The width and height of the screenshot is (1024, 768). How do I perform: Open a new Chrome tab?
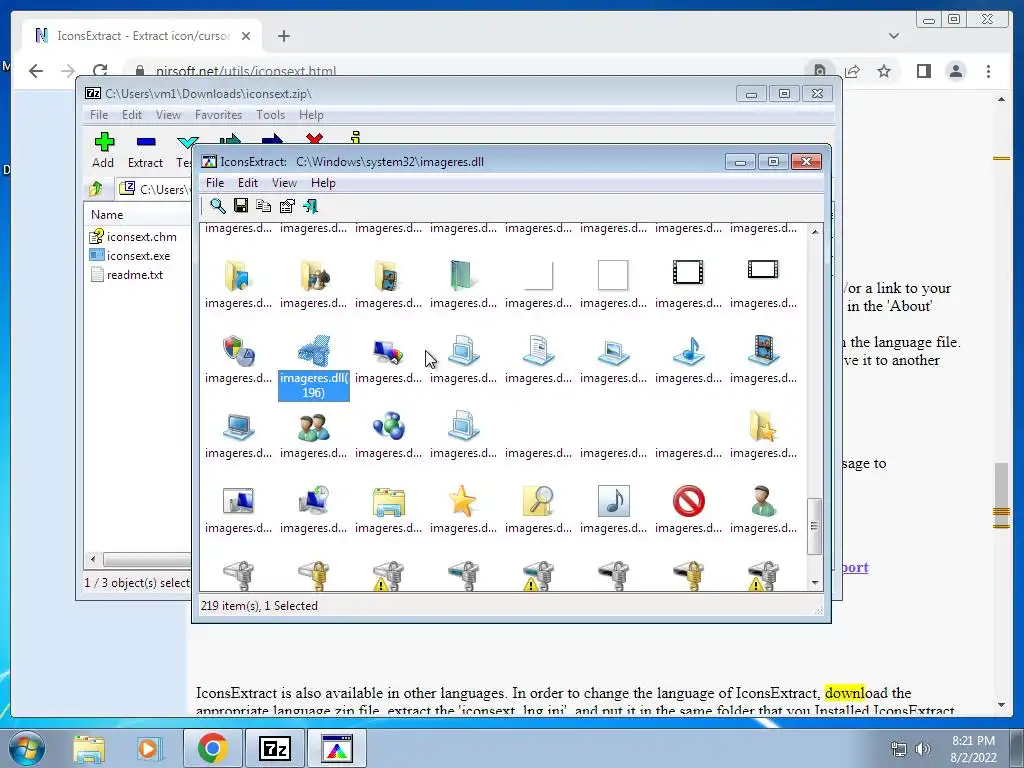click(283, 36)
